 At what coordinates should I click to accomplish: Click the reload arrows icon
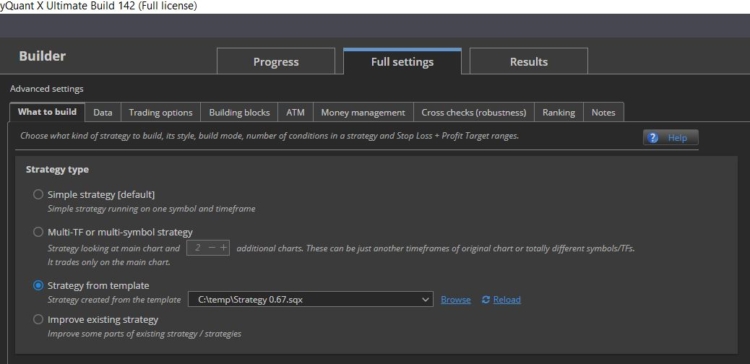pos(486,300)
